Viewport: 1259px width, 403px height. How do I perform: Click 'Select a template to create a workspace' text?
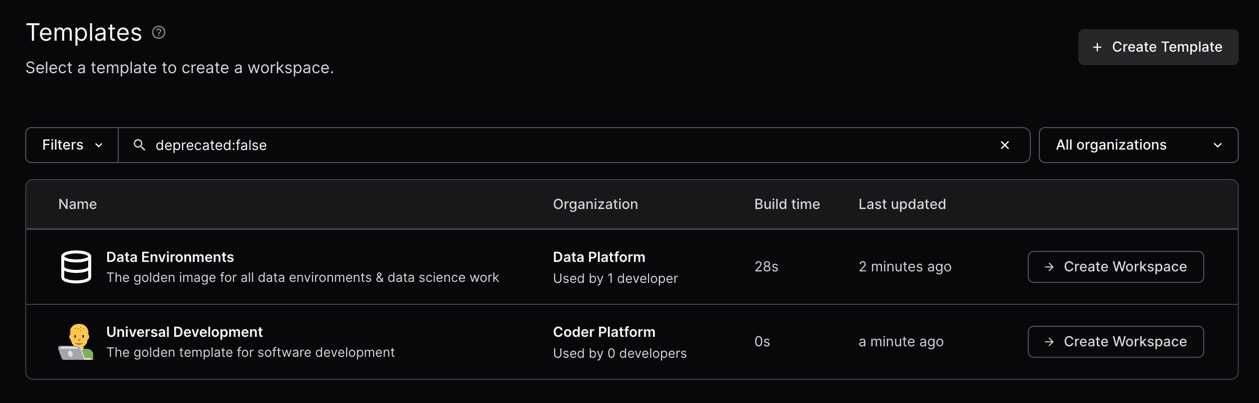179,68
